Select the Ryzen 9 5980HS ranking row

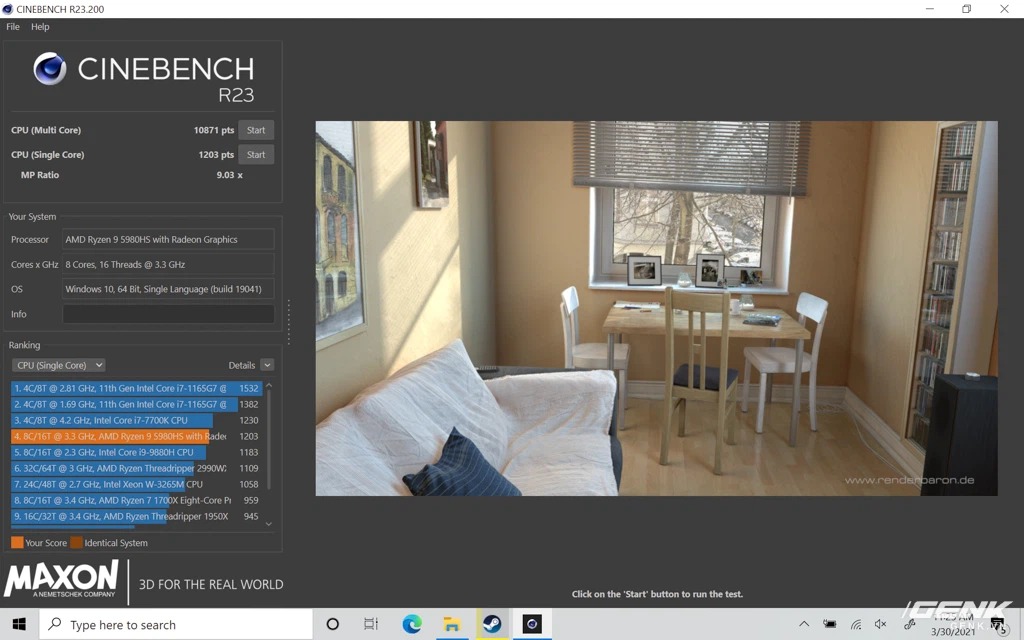point(120,436)
